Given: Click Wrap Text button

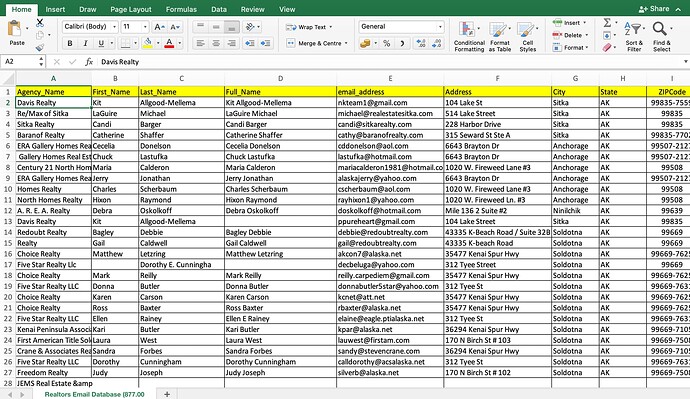Looking at the screenshot, I should click(309, 27).
